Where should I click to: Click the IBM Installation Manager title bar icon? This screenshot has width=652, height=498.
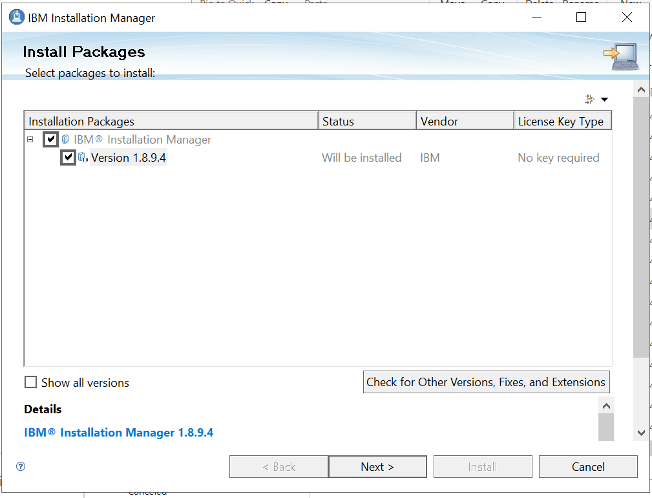17,17
